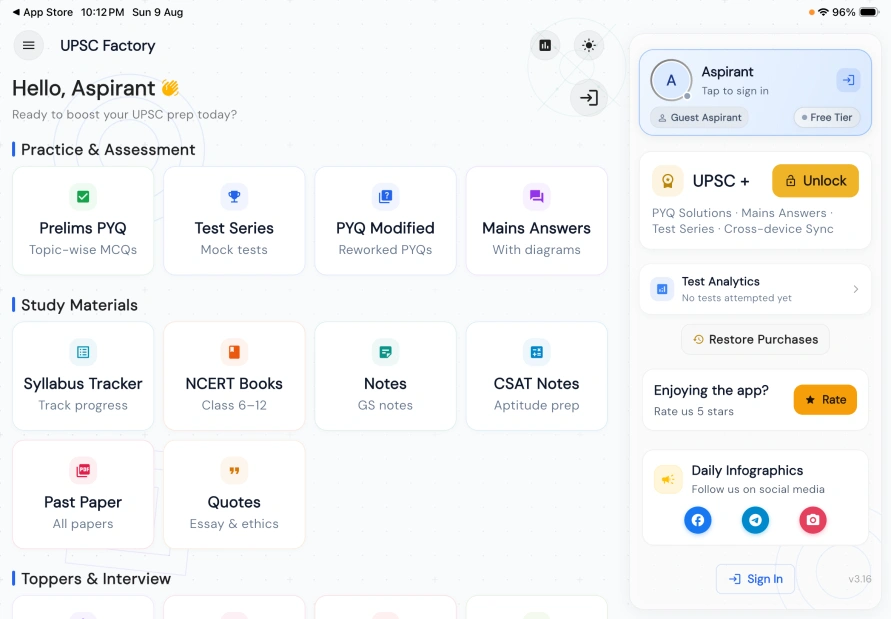The width and height of the screenshot is (891, 619).
Task: Click the Free Tier badge
Action: coord(827,118)
